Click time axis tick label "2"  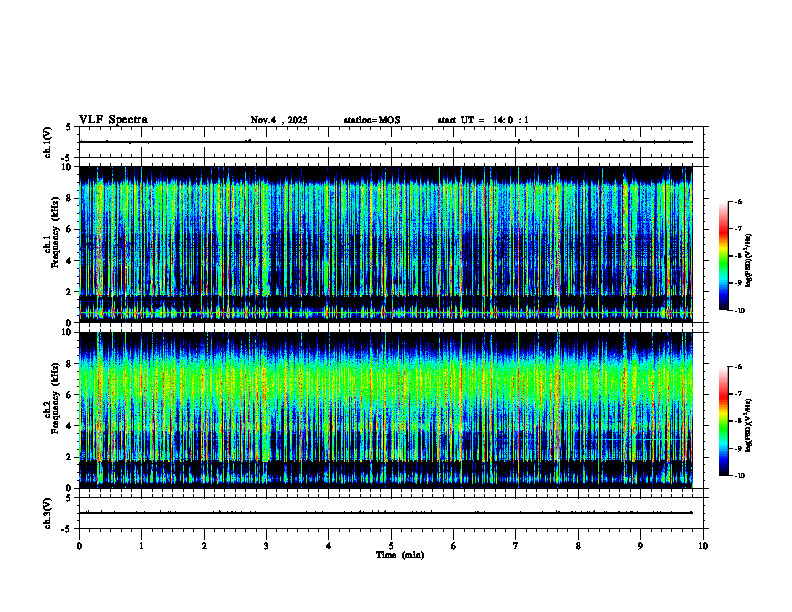204,546
